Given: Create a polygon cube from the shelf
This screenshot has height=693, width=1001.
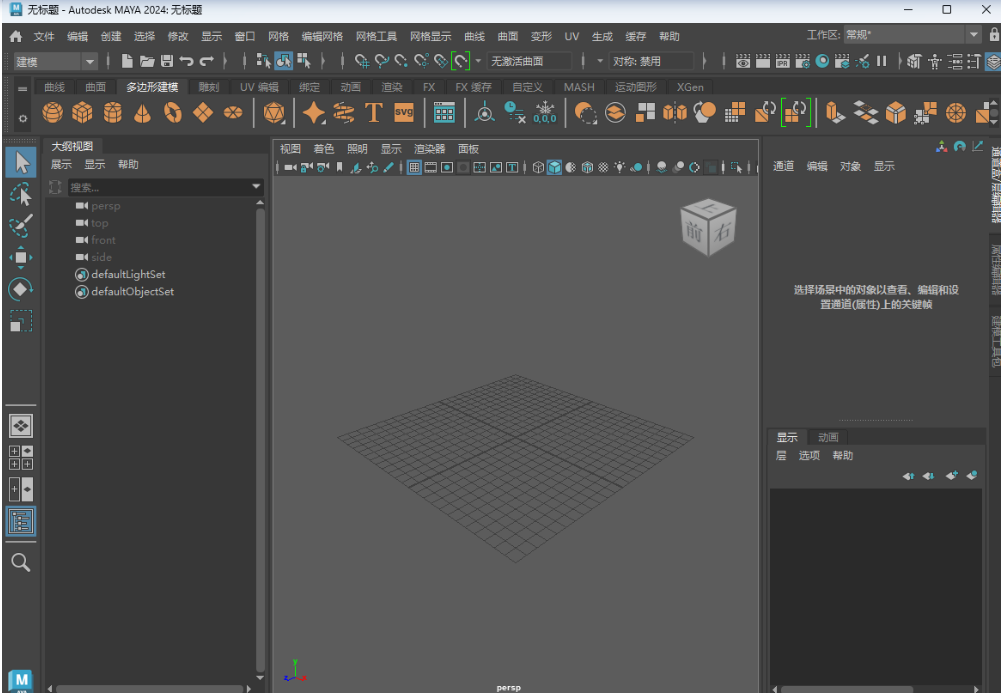Looking at the screenshot, I should (x=83, y=112).
